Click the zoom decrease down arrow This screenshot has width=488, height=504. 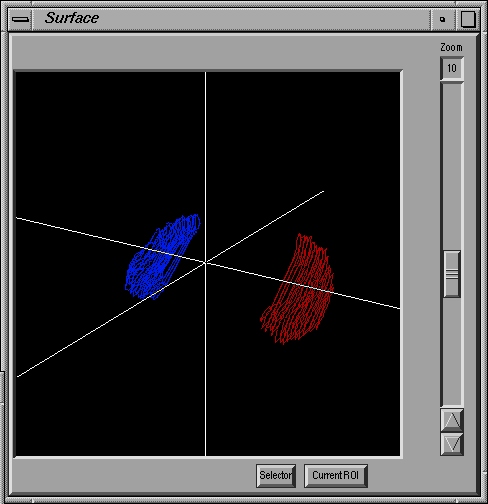point(452,444)
